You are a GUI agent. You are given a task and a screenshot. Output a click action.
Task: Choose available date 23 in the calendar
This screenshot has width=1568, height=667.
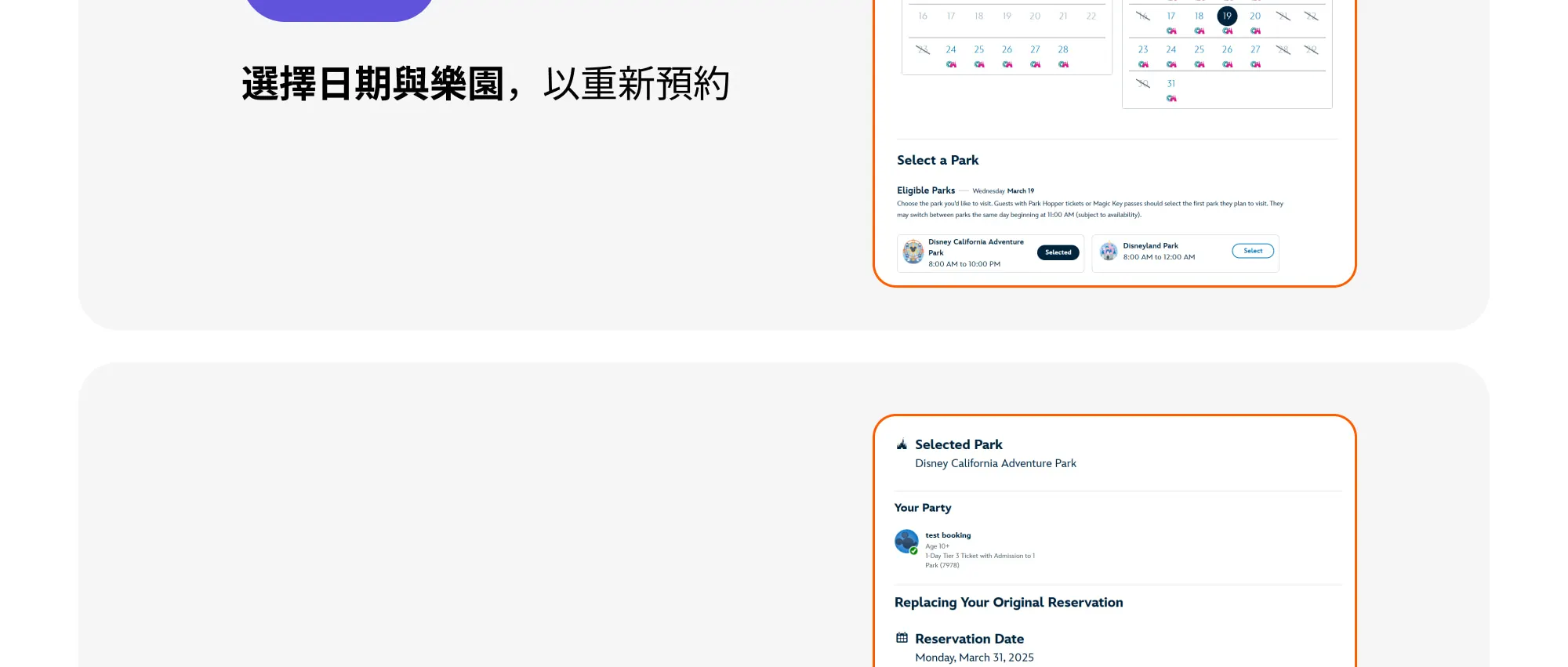click(1143, 49)
